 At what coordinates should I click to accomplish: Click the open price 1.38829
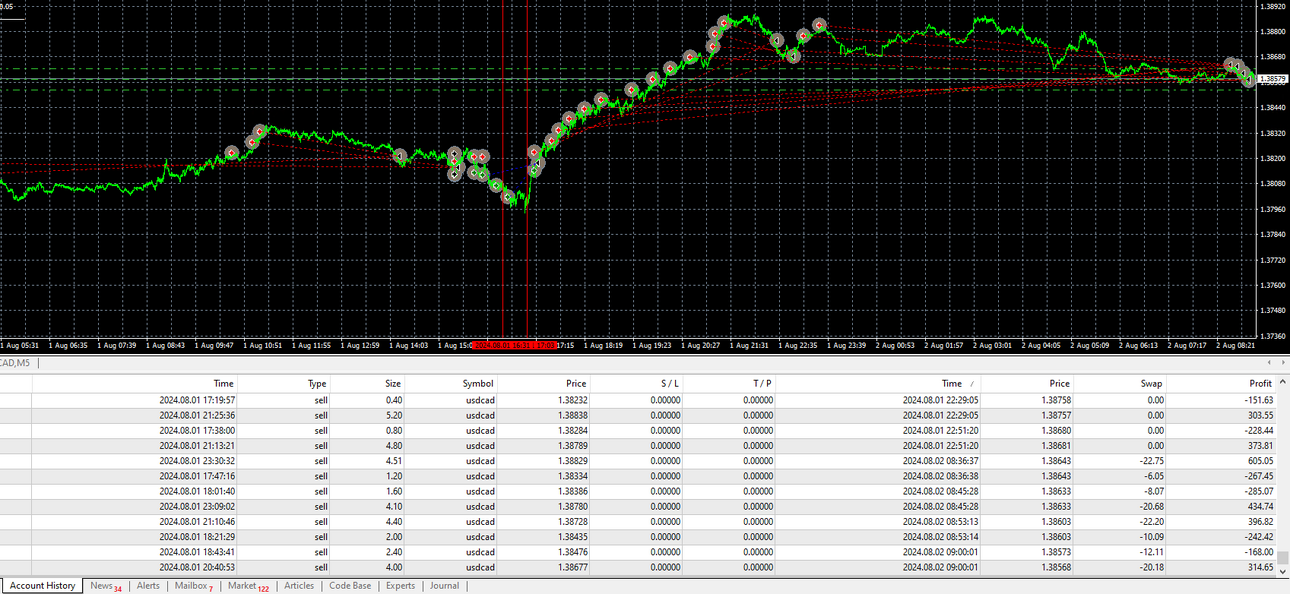point(572,461)
